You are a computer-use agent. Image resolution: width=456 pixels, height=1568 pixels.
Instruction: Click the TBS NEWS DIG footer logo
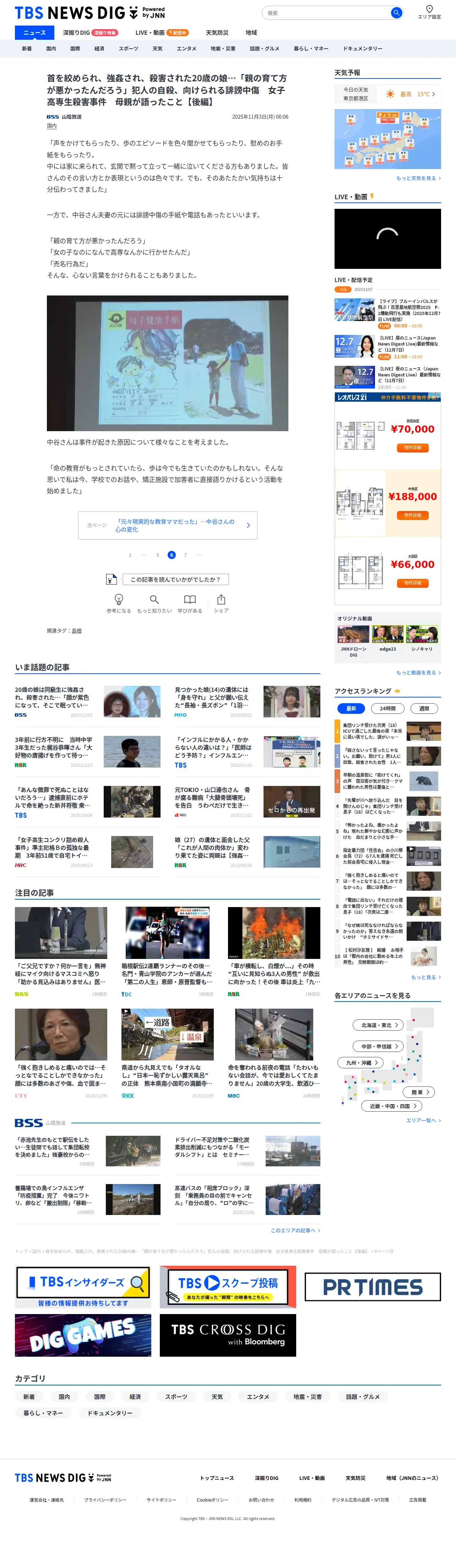tap(63, 1477)
